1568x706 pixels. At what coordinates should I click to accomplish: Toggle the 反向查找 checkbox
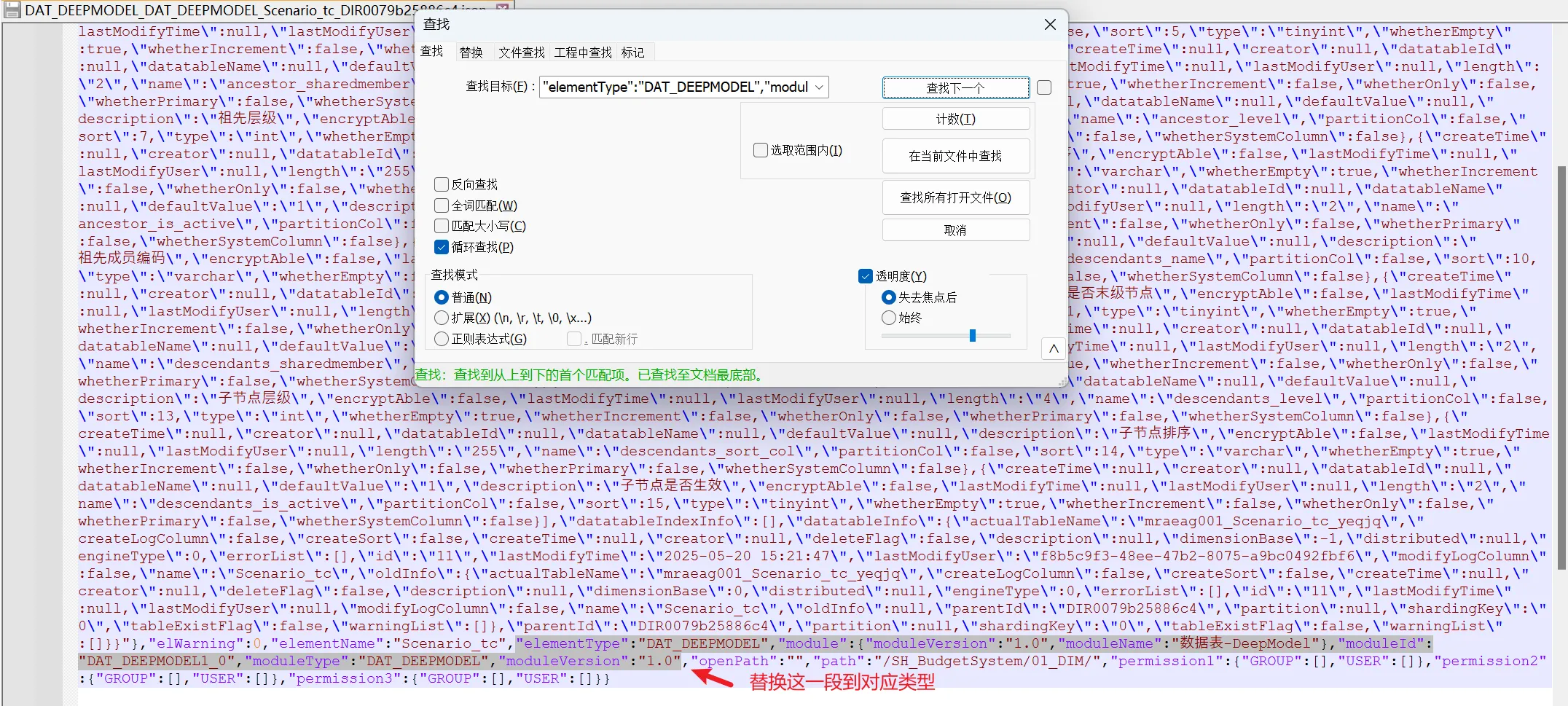pyautogui.click(x=442, y=184)
